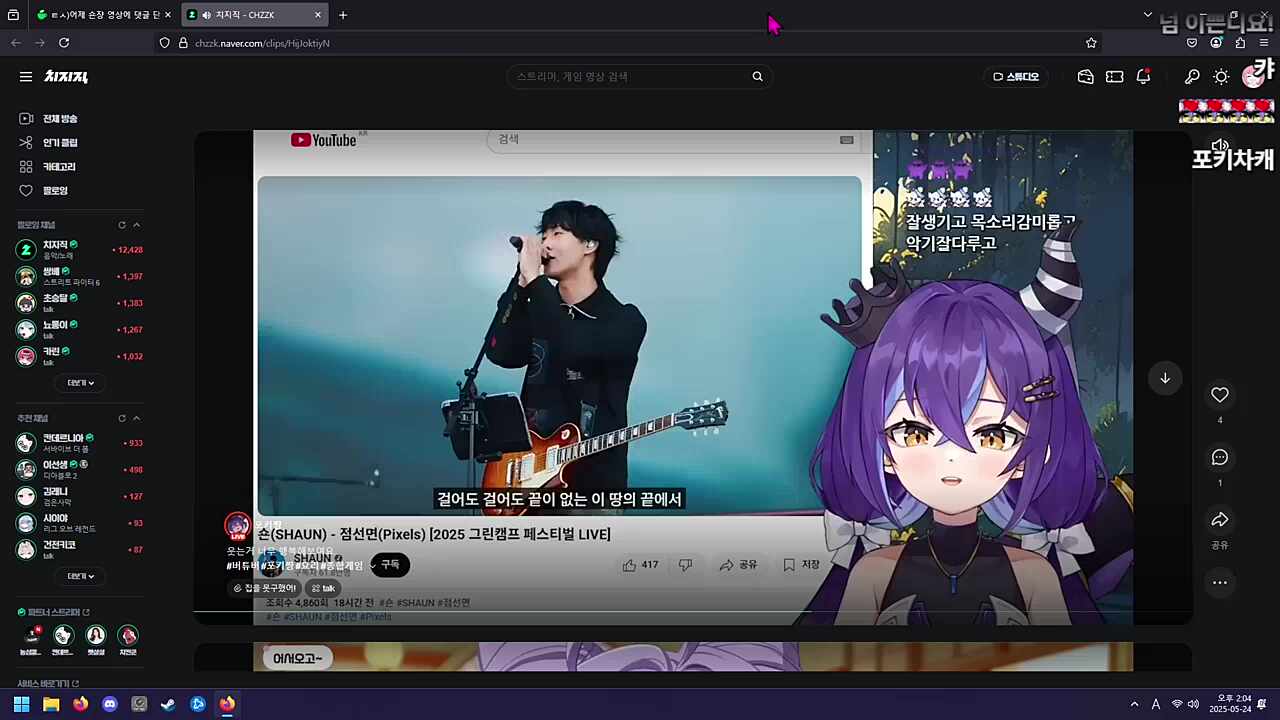This screenshot has width=1280, height=720.
Task: Open the Pocket save icon
Action: (x=1192, y=43)
